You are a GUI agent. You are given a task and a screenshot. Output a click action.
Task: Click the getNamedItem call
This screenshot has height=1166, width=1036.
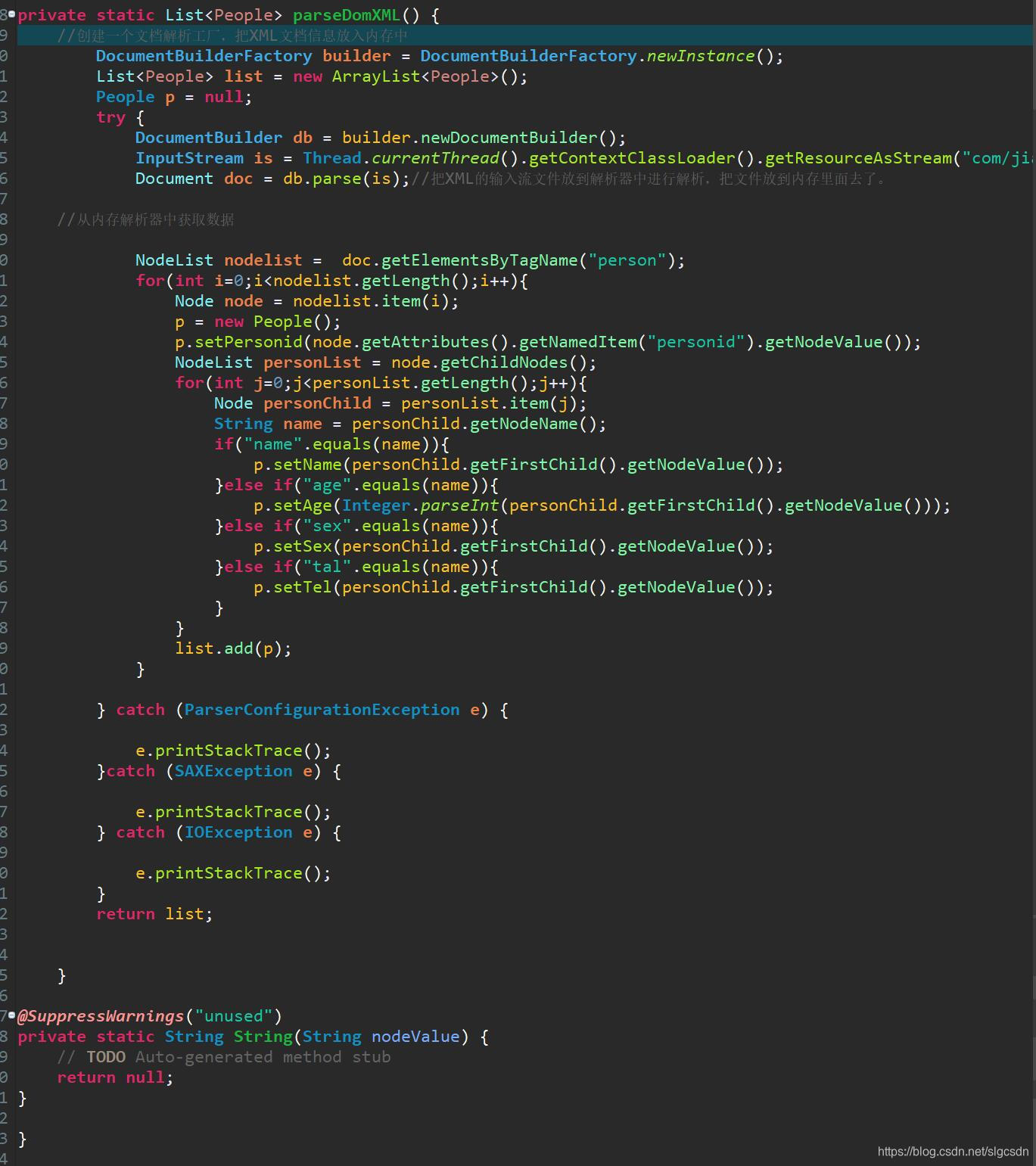pos(578,342)
